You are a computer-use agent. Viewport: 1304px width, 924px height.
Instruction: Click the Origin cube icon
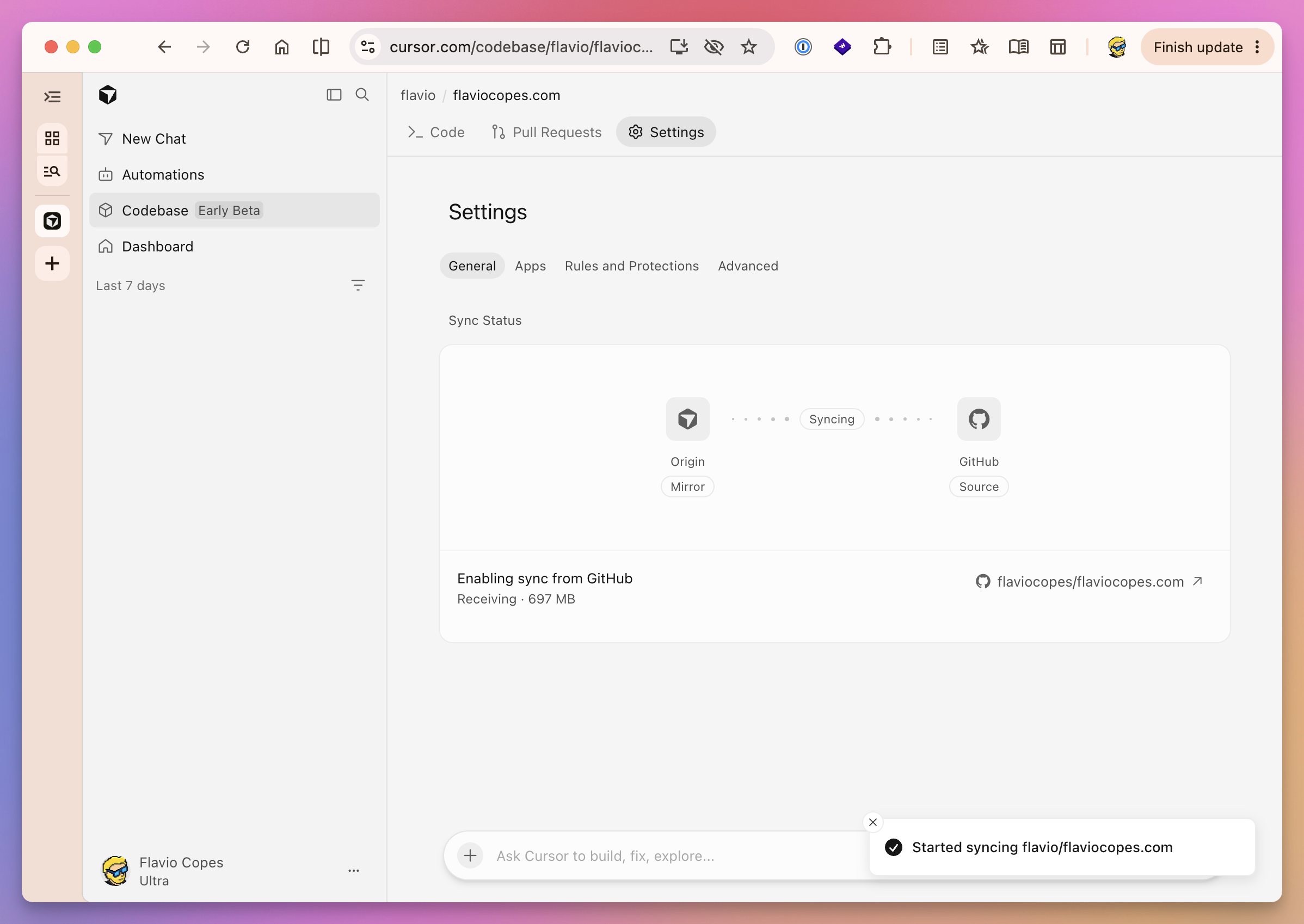tap(688, 420)
